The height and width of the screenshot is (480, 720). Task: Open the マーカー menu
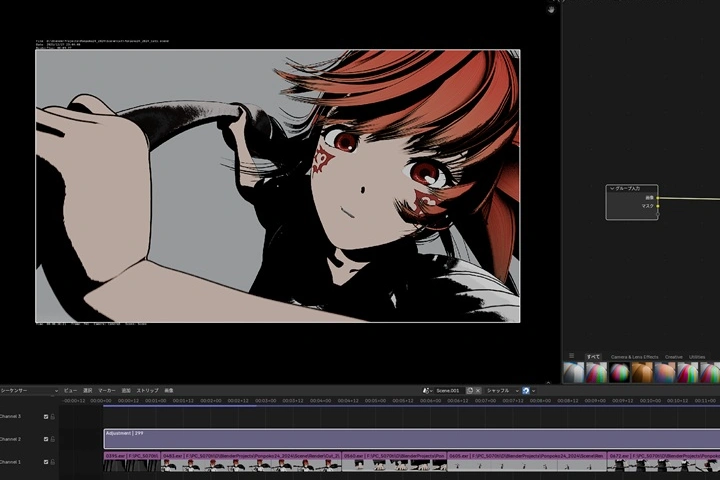click(107, 390)
